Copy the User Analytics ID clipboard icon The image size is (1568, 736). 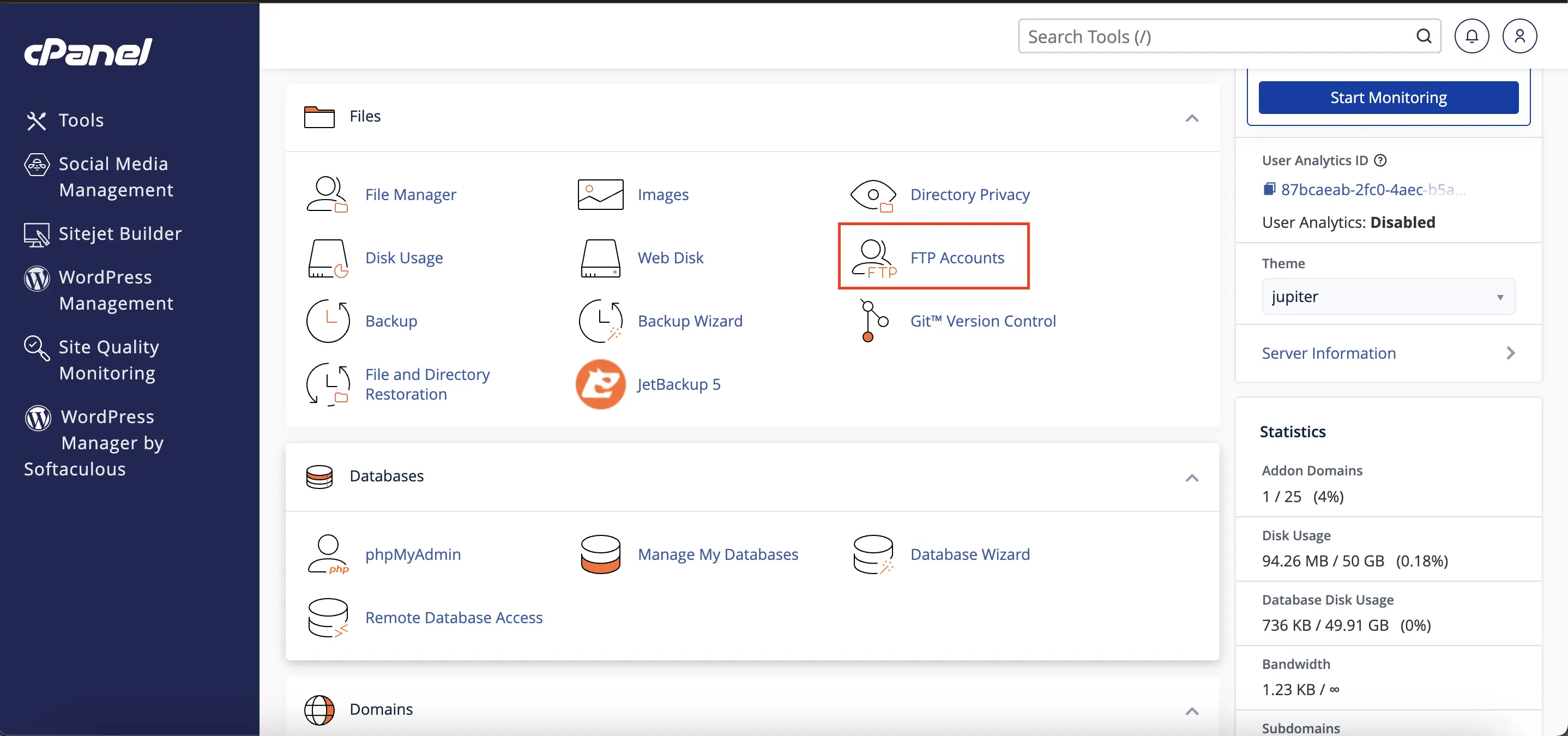(x=1269, y=189)
